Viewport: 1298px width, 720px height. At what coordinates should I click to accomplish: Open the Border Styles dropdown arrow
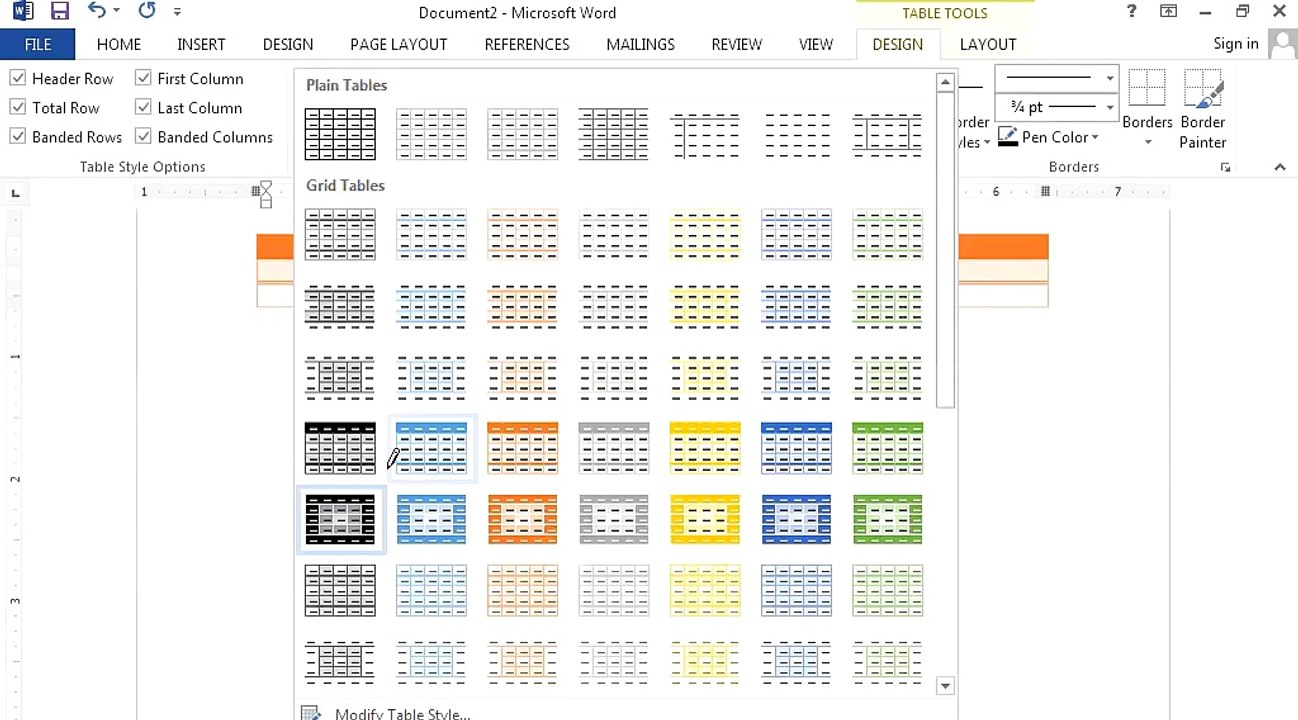[987, 143]
